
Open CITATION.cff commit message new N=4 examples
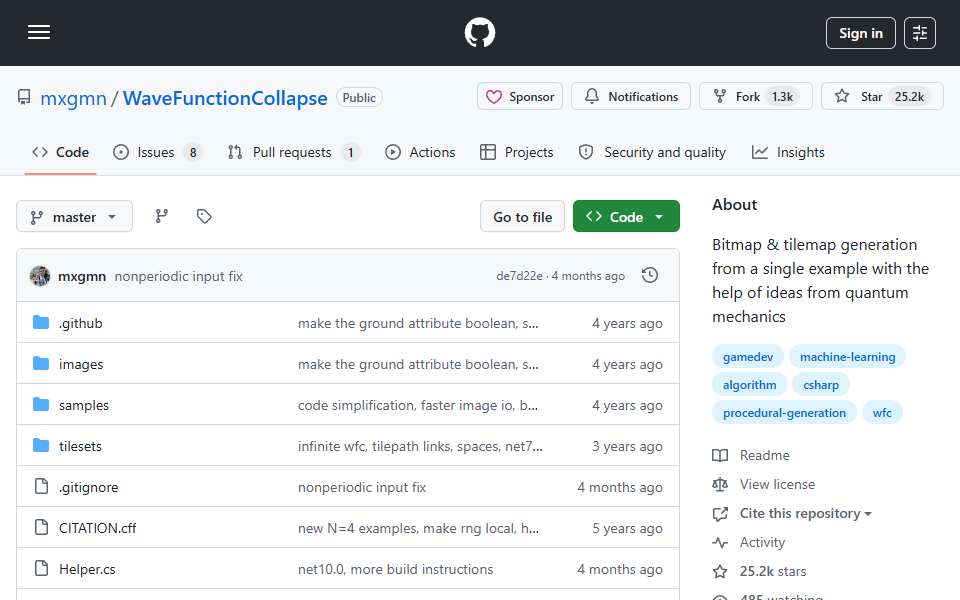[418, 528]
